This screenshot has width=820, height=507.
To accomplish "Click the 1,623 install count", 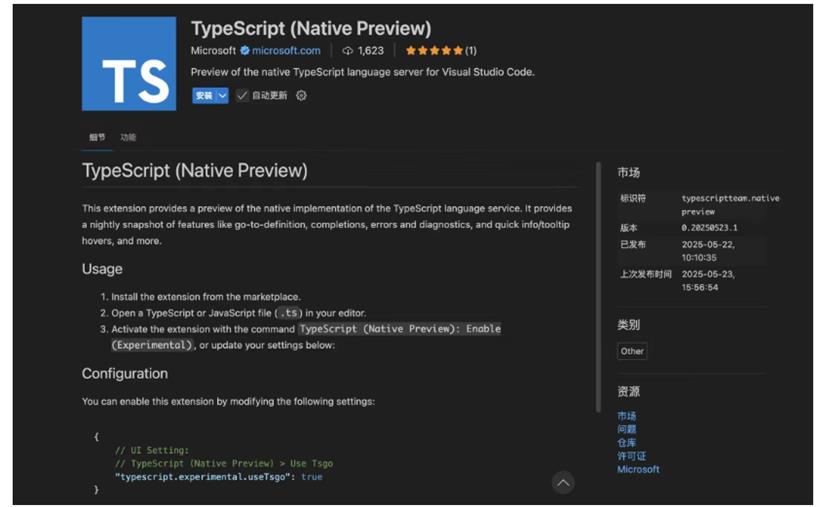I will click(371, 51).
